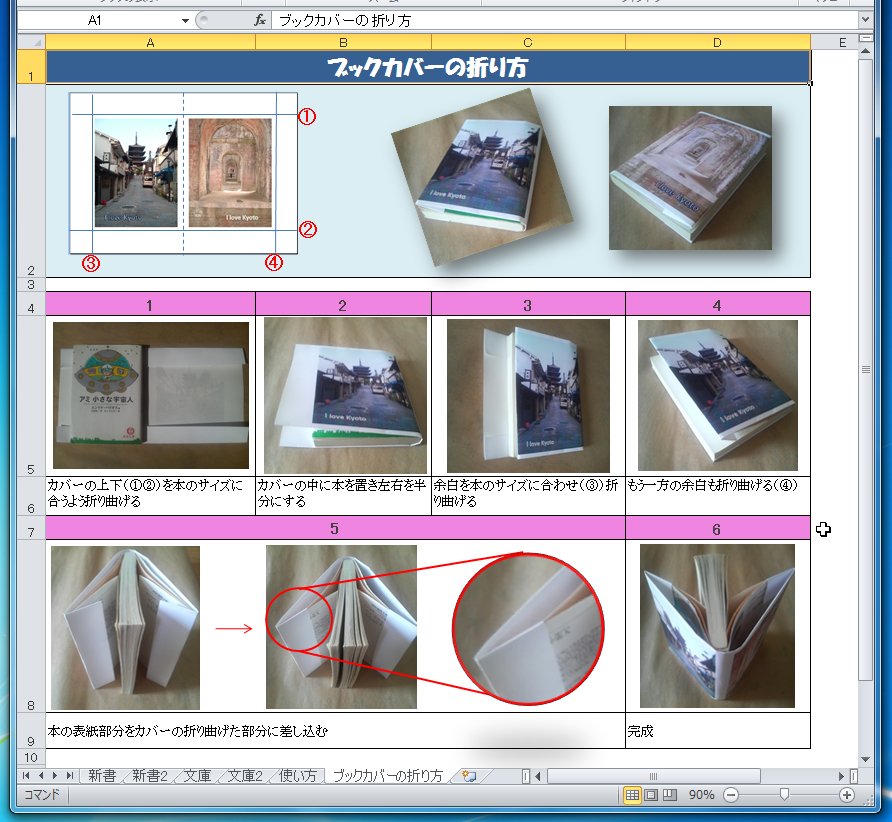Viewport: 892px width, 822px height.
Task: Select column A header
Action: click(150, 42)
